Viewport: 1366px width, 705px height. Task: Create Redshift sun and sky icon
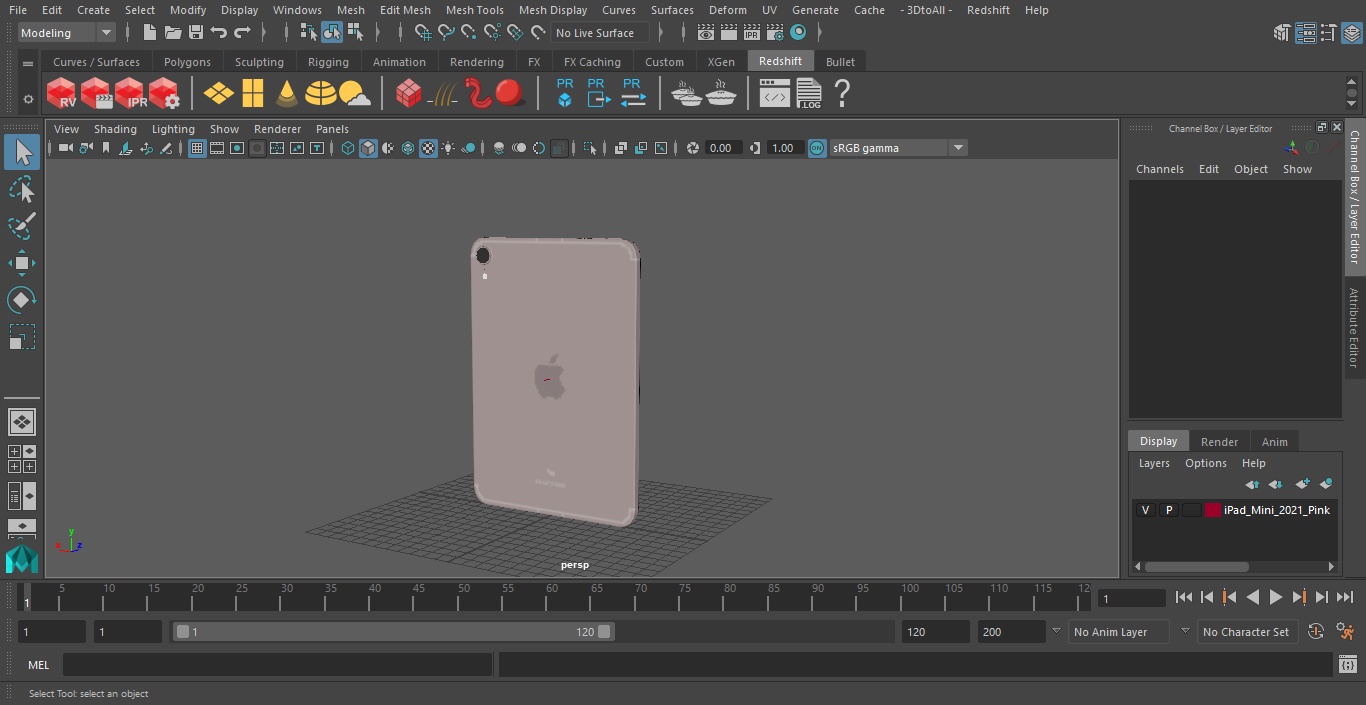(x=355, y=94)
